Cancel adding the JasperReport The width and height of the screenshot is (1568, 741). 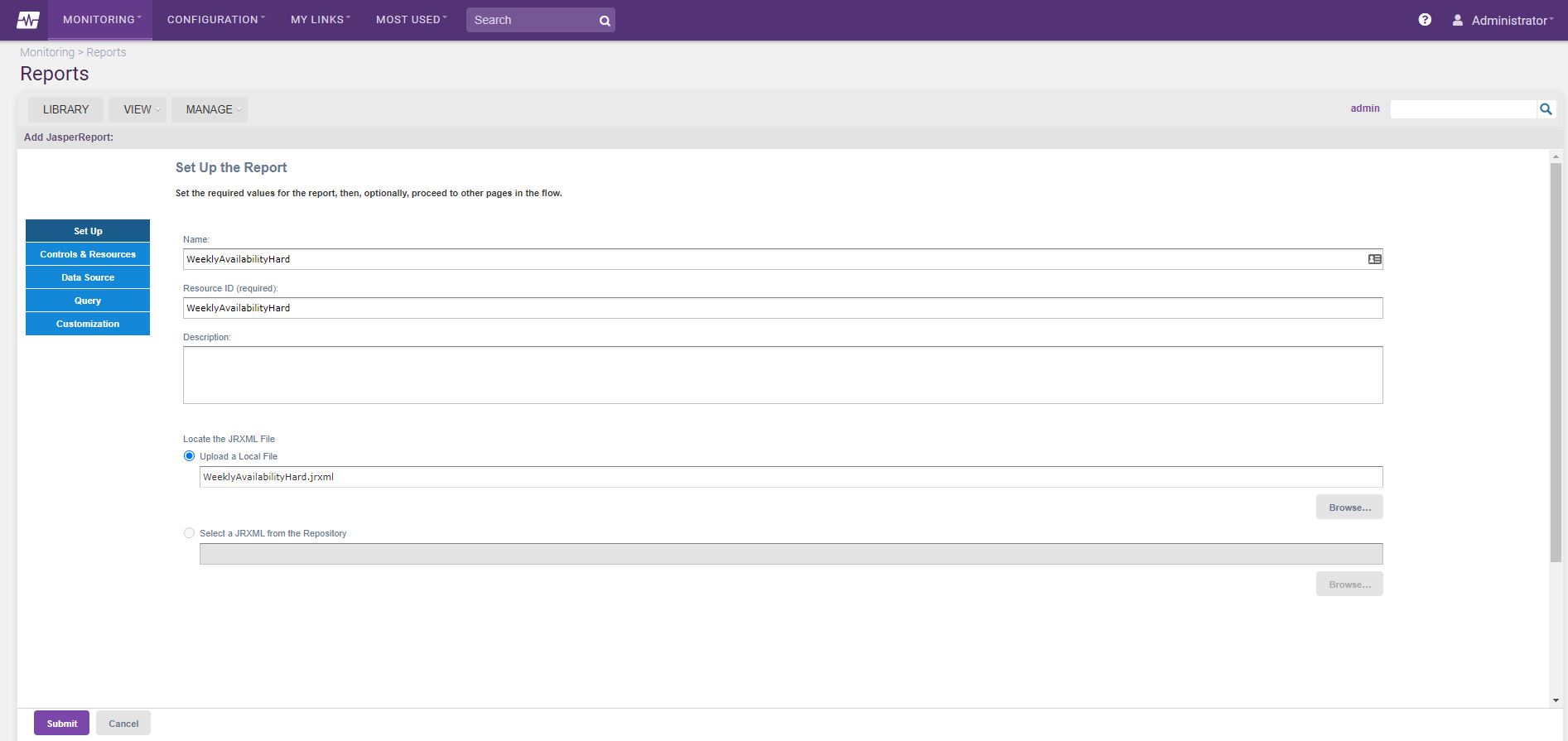pyautogui.click(x=123, y=723)
